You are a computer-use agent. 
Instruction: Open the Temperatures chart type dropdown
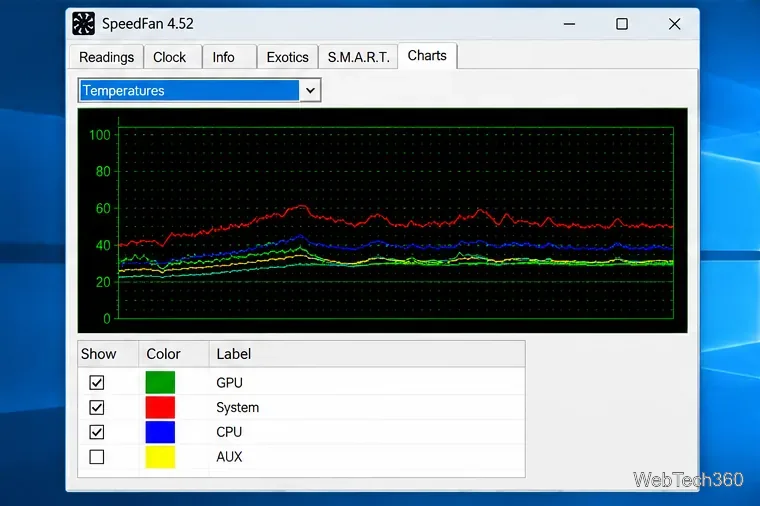(x=199, y=90)
